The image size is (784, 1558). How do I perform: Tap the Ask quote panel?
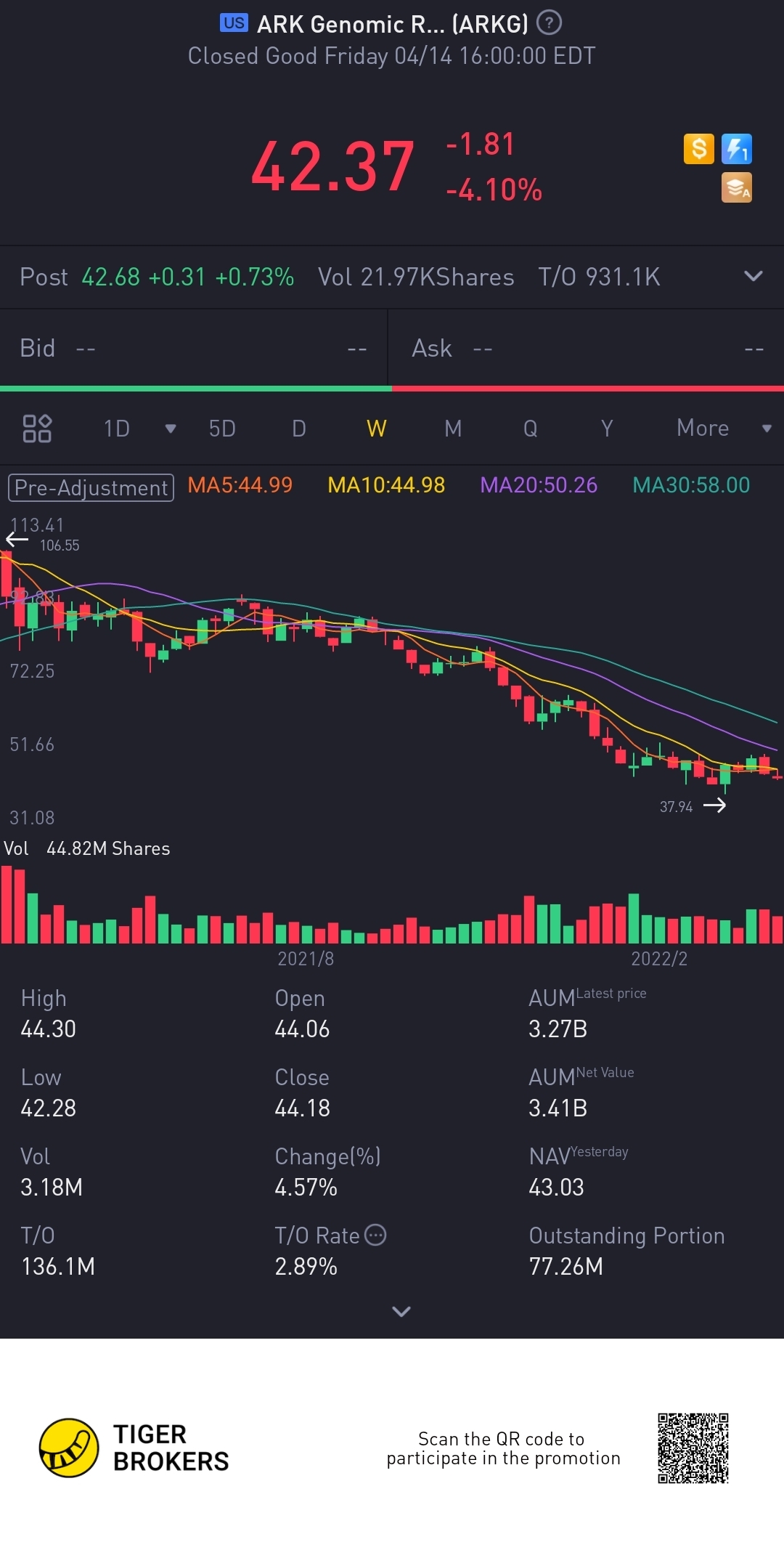pyautogui.click(x=587, y=349)
